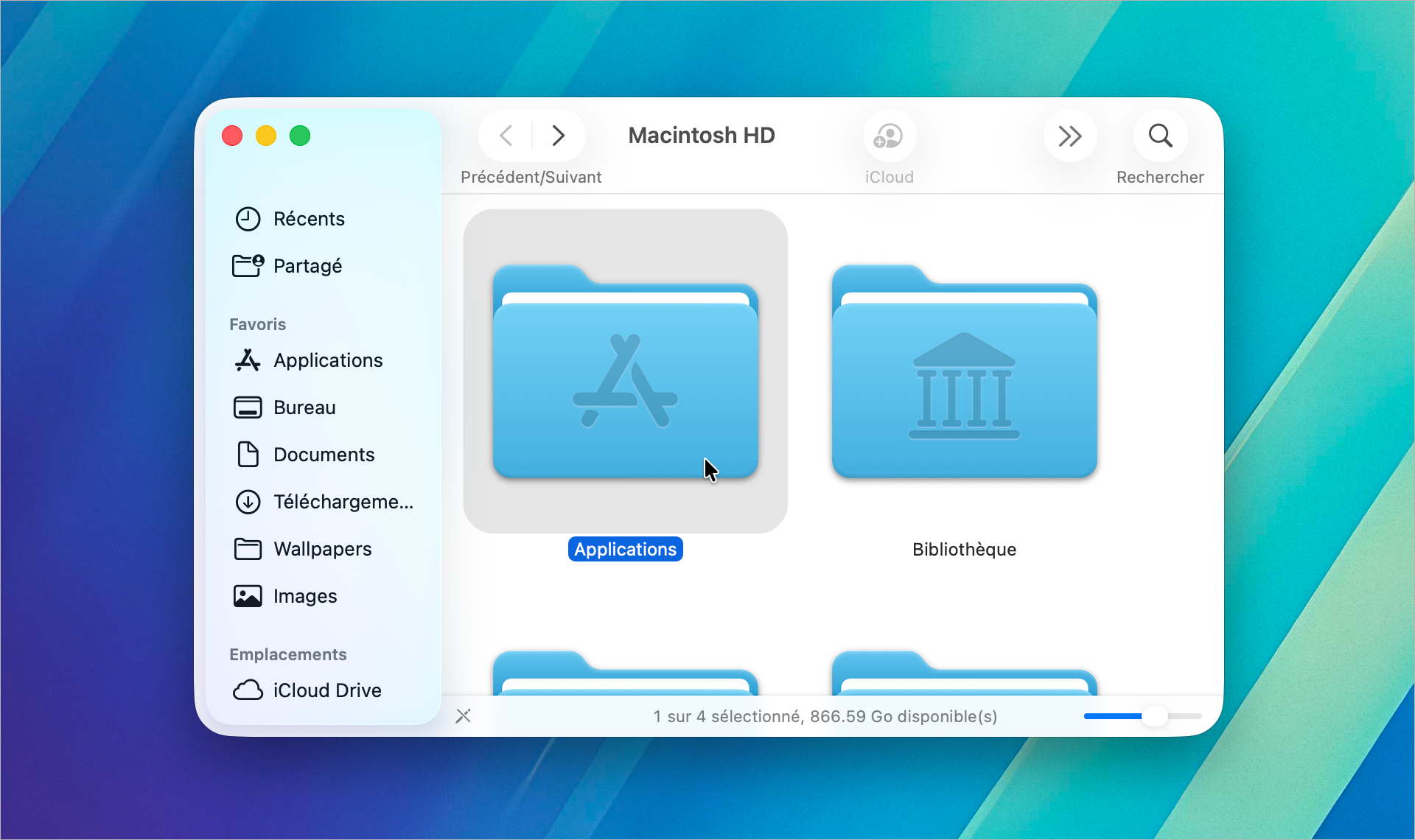Open the Téléchargements sidebar item
The width and height of the screenshot is (1415, 840).
[x=343, y=502]
